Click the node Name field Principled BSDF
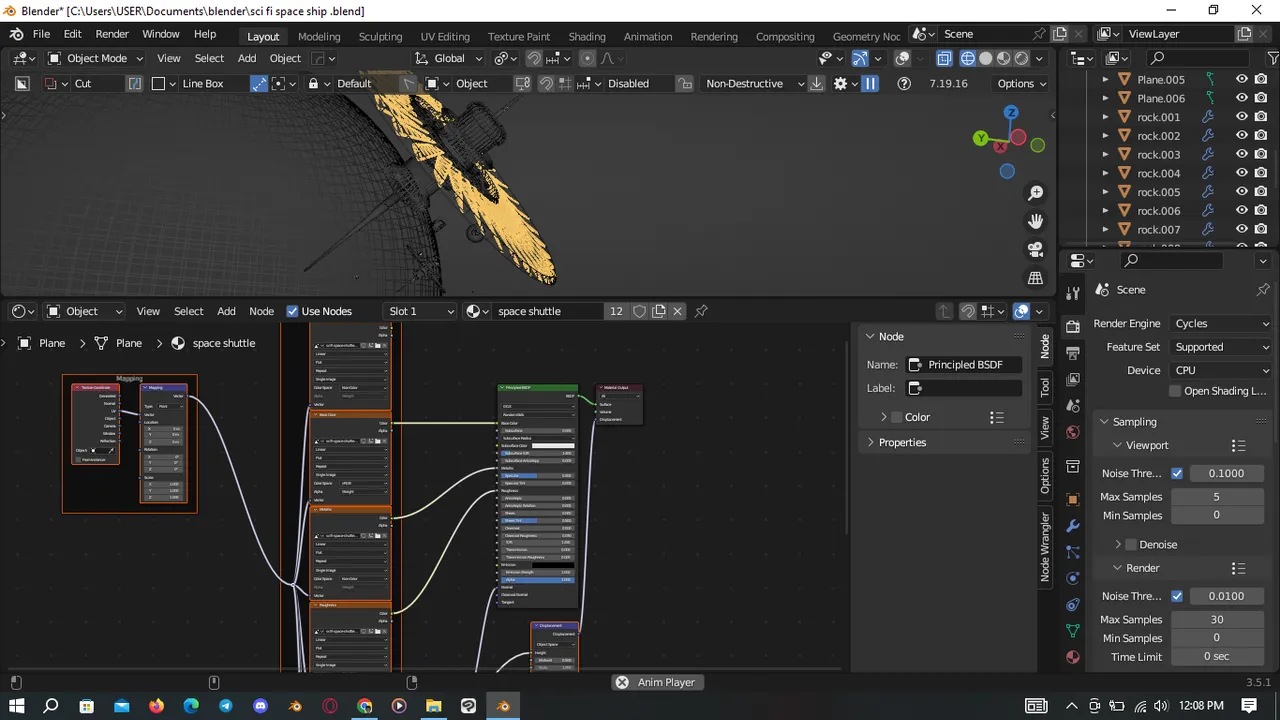Screen dimensions: 1280x720 pyautogui.click(x=963, y=365)
